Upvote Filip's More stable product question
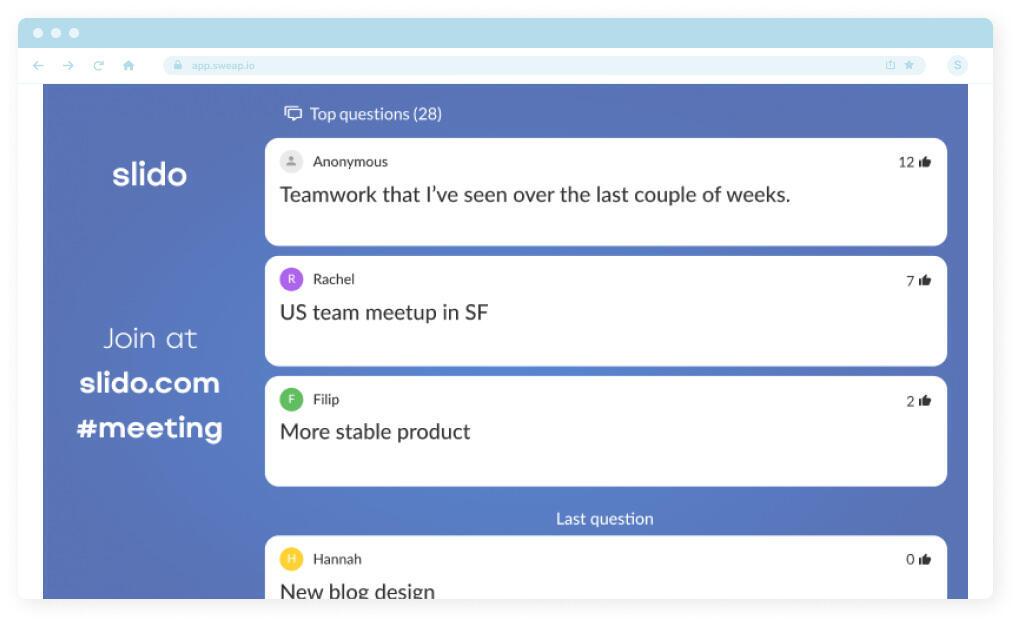Screen dimensions: 1019x625 tap(924, 401)
